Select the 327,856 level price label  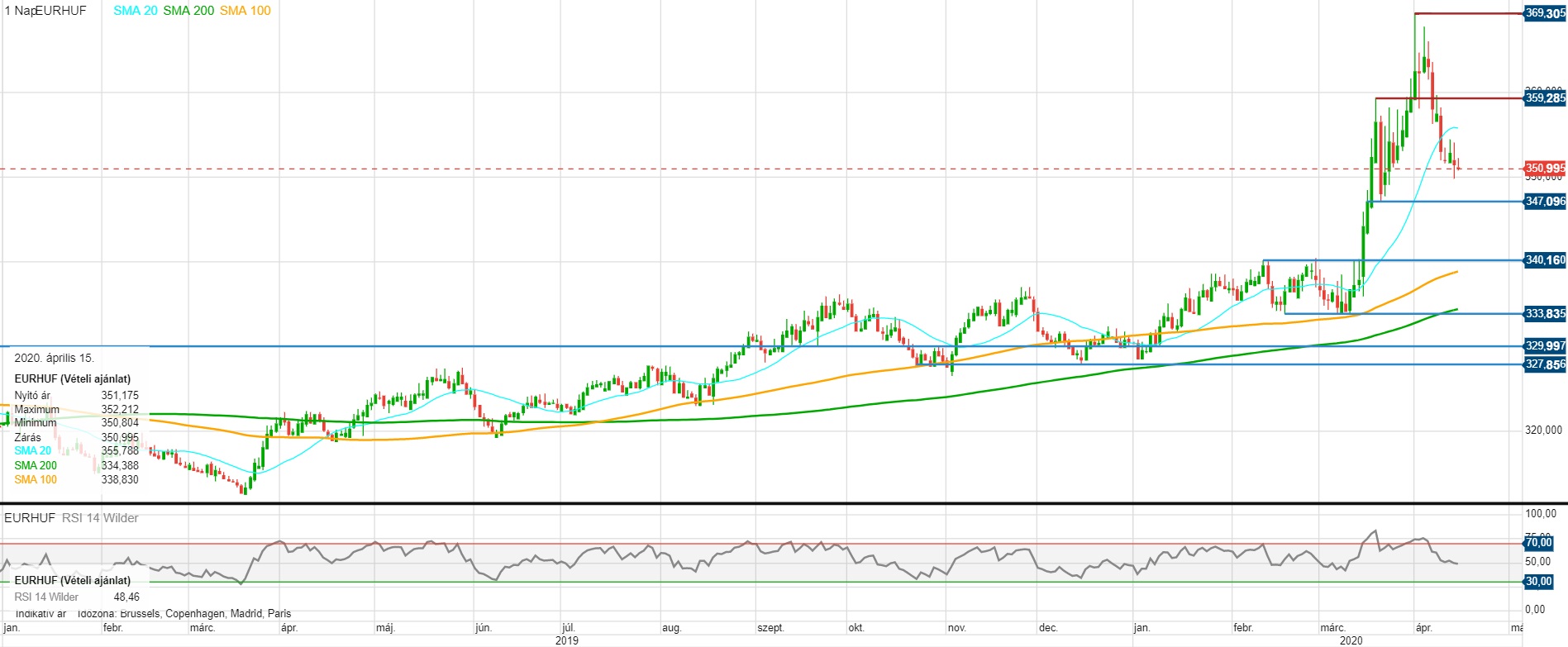pos(1545,364)
